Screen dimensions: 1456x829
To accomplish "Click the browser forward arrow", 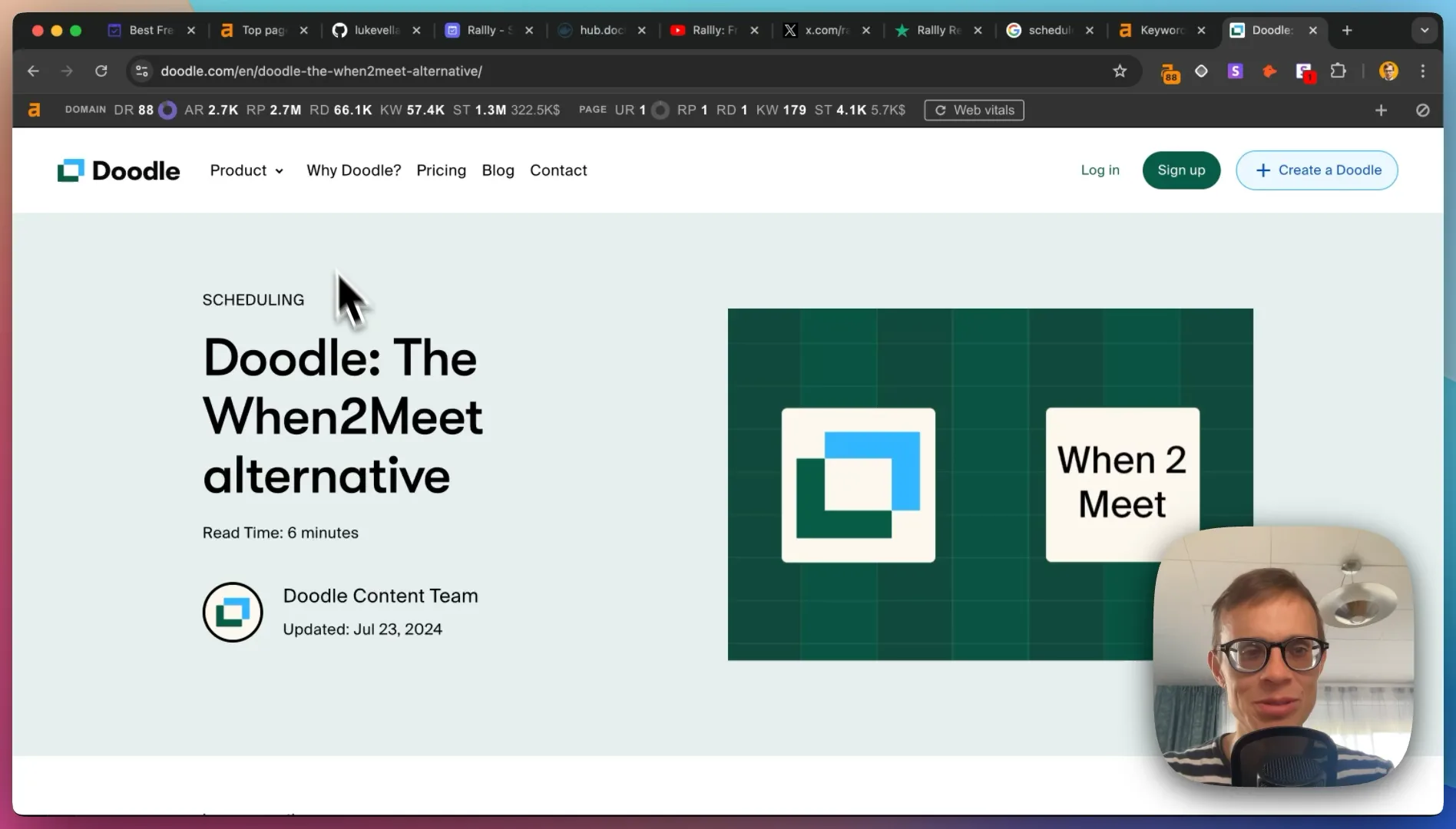I will (67, 71).
